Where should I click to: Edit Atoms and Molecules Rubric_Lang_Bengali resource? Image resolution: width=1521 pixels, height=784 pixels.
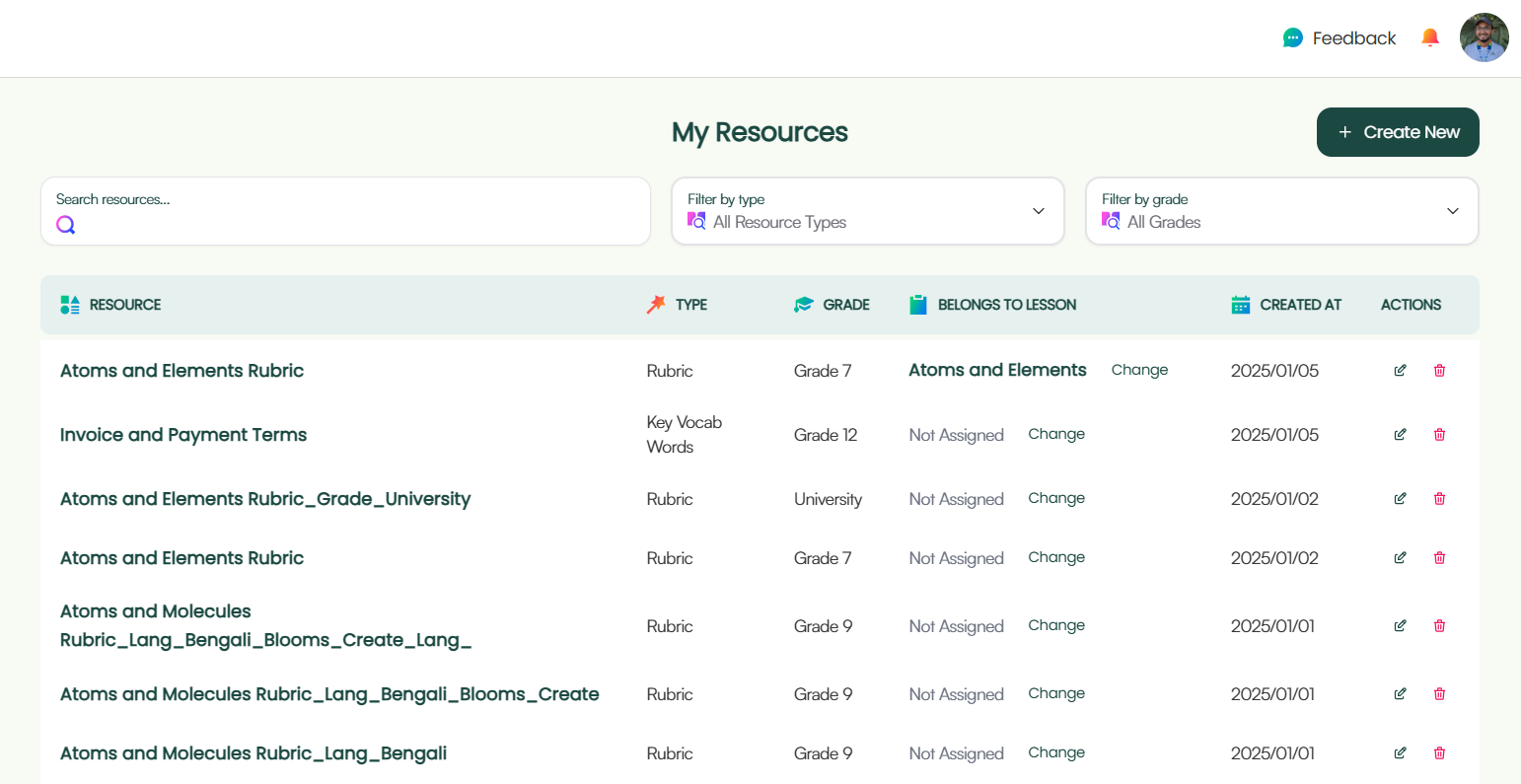(1400, 753)
